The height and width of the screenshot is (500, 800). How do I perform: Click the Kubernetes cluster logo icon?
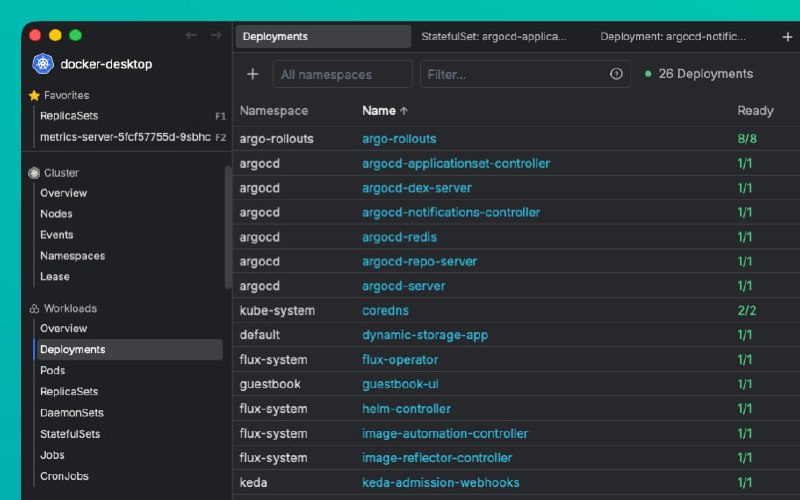pyautogui.click(x=43, y=64)
